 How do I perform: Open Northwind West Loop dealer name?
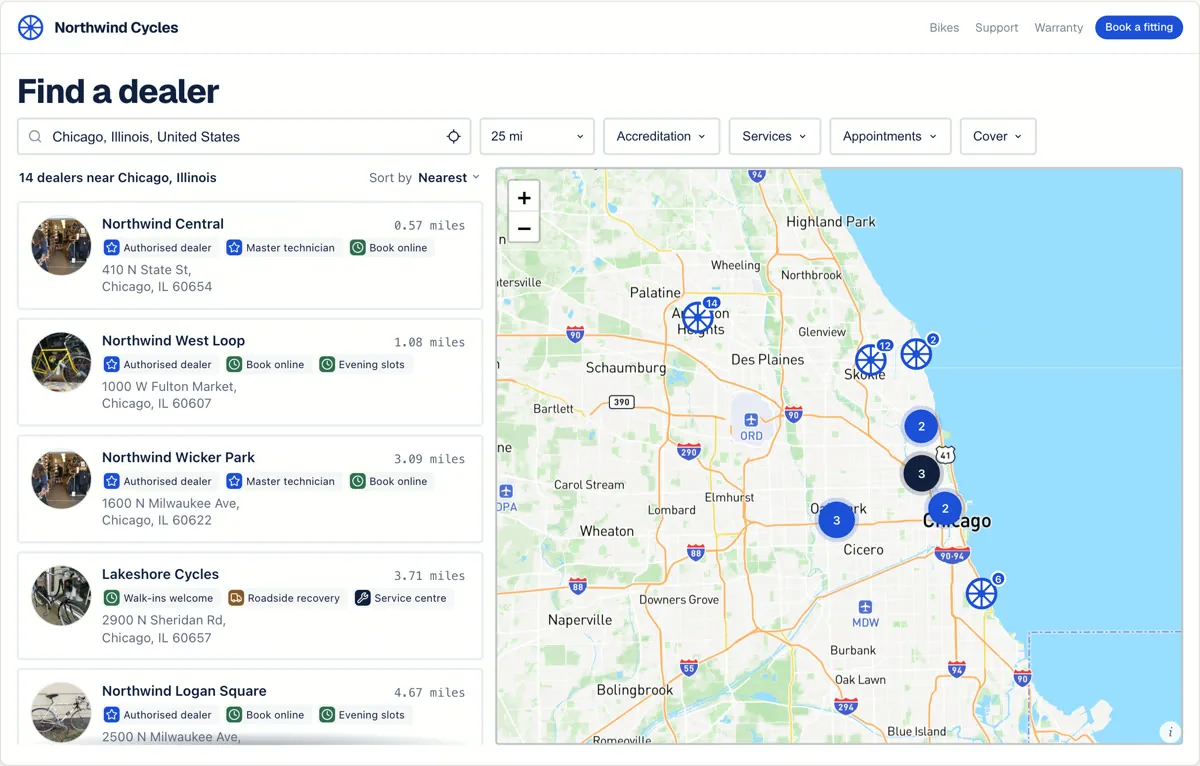pos(173,341)
